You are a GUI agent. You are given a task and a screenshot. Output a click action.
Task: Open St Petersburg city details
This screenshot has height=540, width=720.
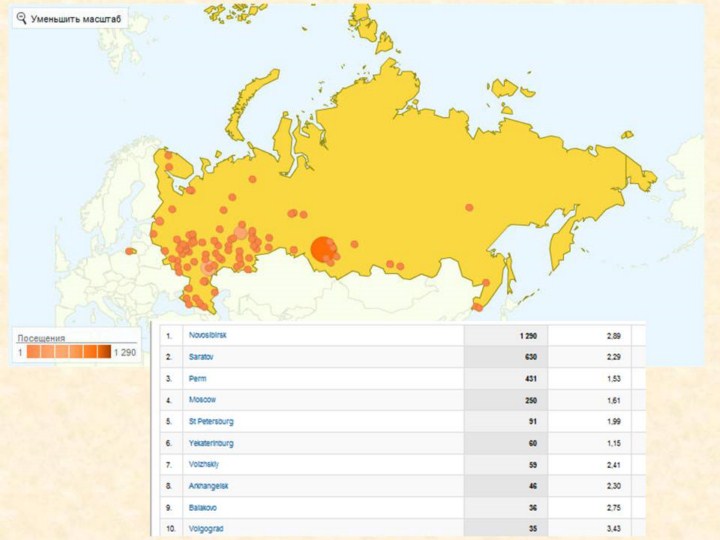211,421
